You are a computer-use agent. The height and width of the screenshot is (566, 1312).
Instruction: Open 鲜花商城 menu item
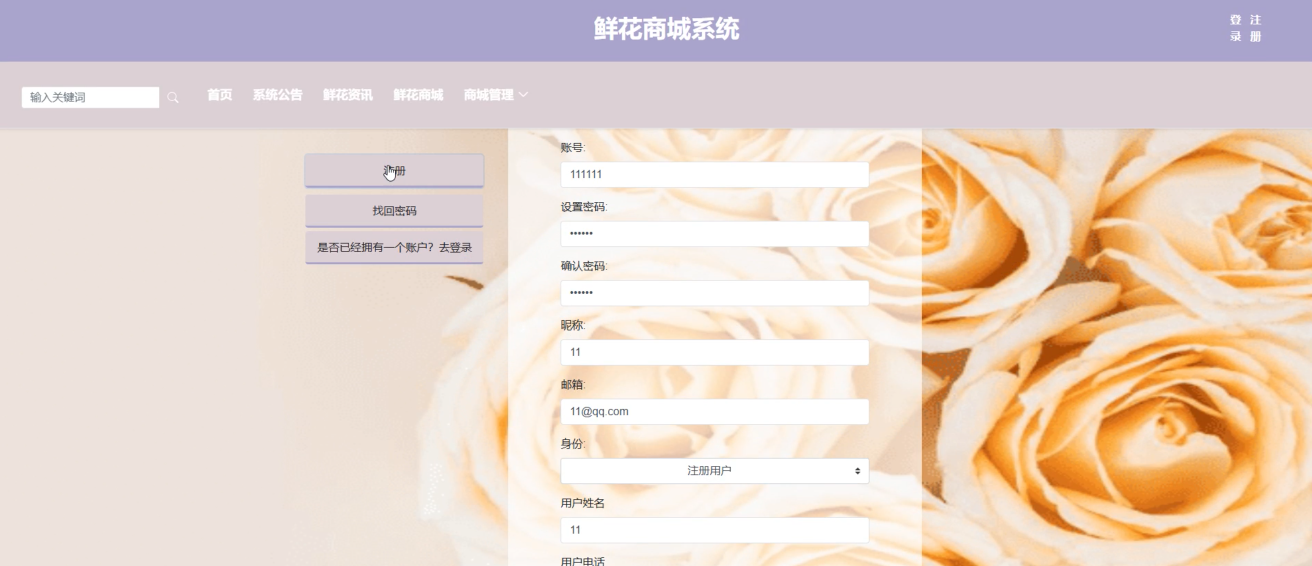[x=418, y=95]
